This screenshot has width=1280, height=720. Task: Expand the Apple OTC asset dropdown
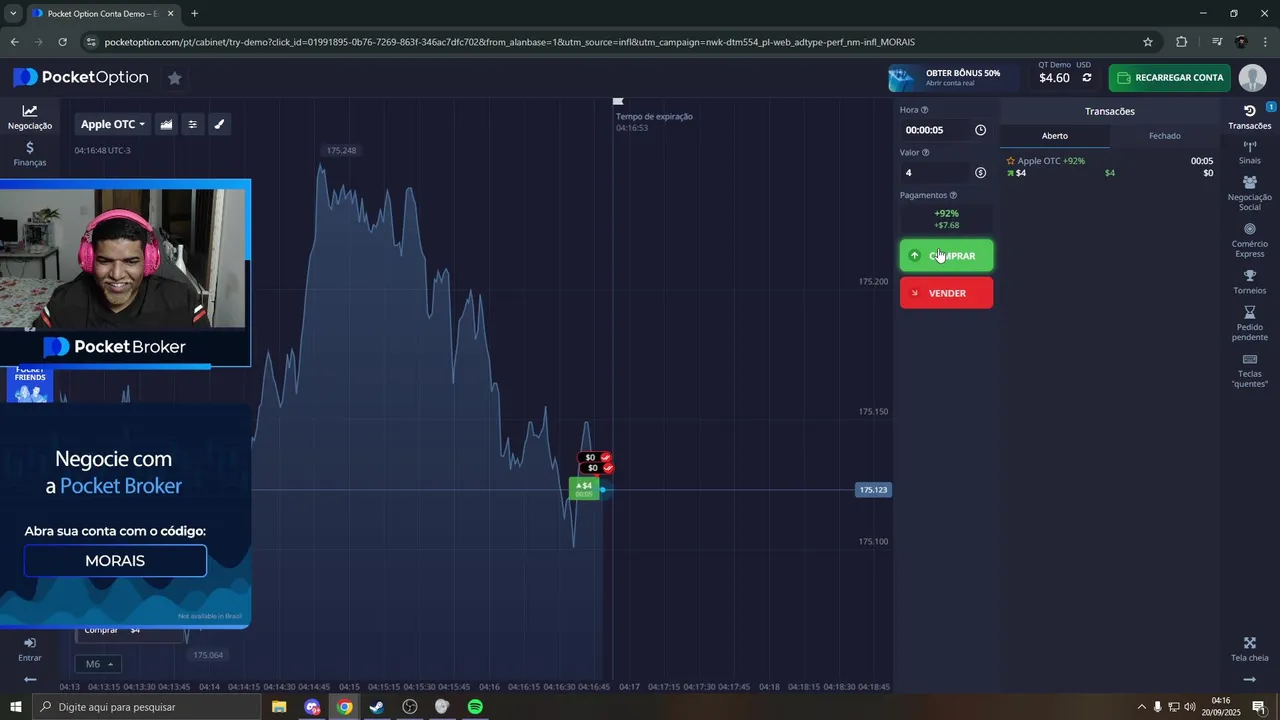pos(113,124)
